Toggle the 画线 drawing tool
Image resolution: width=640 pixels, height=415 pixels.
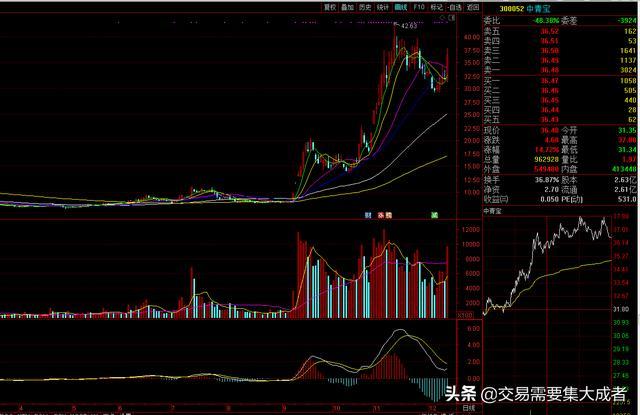click(x=402, y=6)
